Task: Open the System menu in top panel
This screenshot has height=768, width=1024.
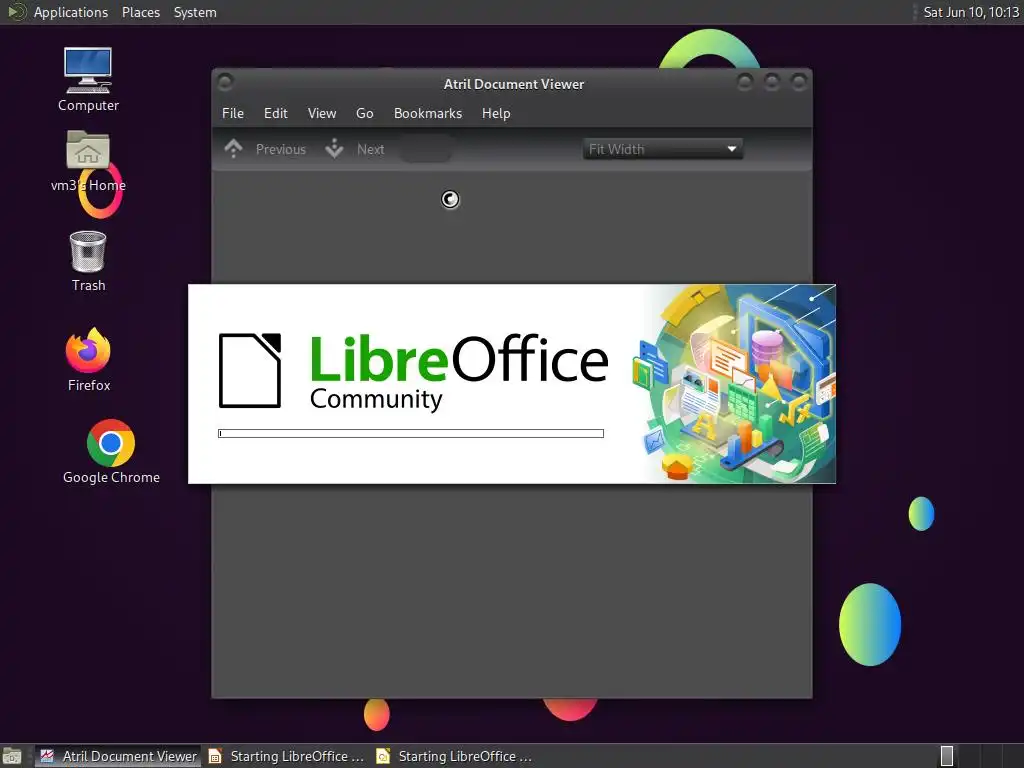Action: 195,12
